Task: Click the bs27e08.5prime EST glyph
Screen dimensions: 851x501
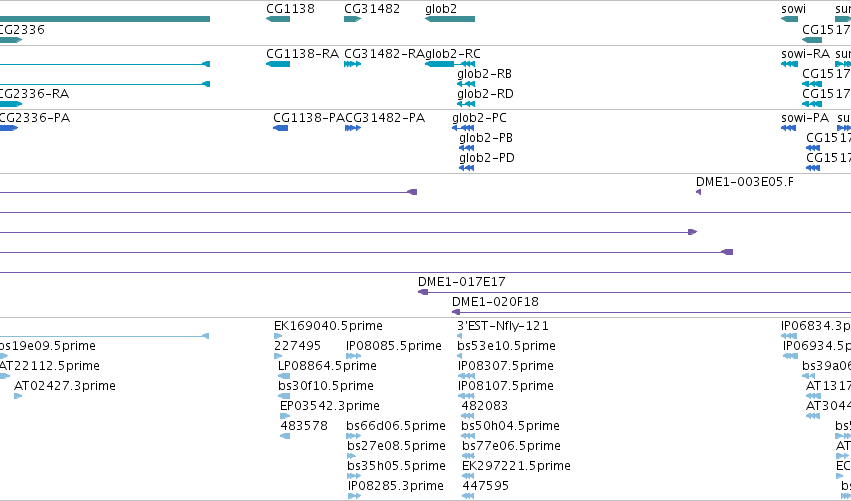Action: (x=352, y=456)
